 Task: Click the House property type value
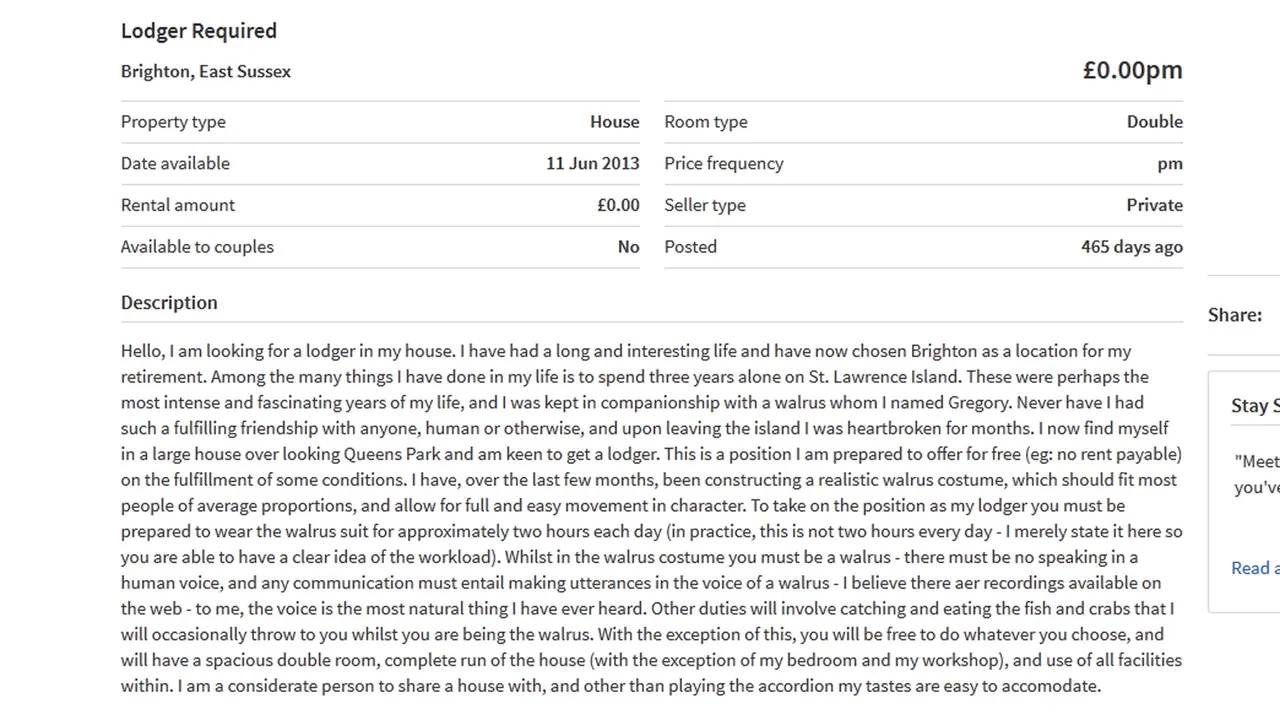(614, 122)
